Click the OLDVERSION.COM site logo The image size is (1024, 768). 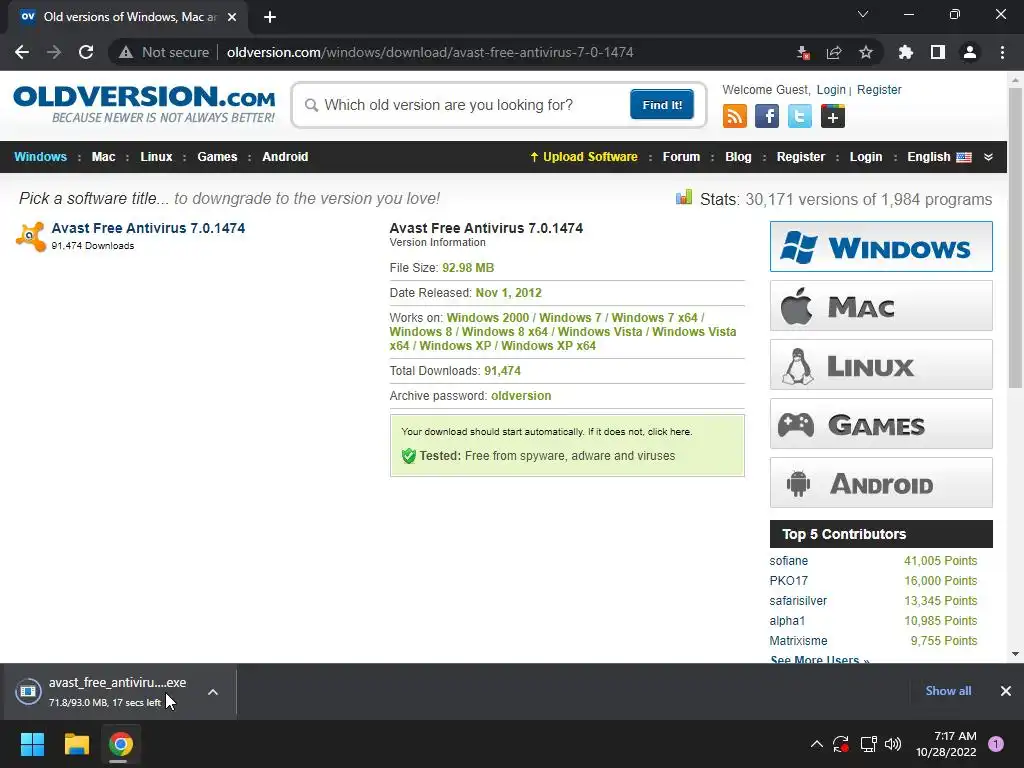tap(144, 104)
